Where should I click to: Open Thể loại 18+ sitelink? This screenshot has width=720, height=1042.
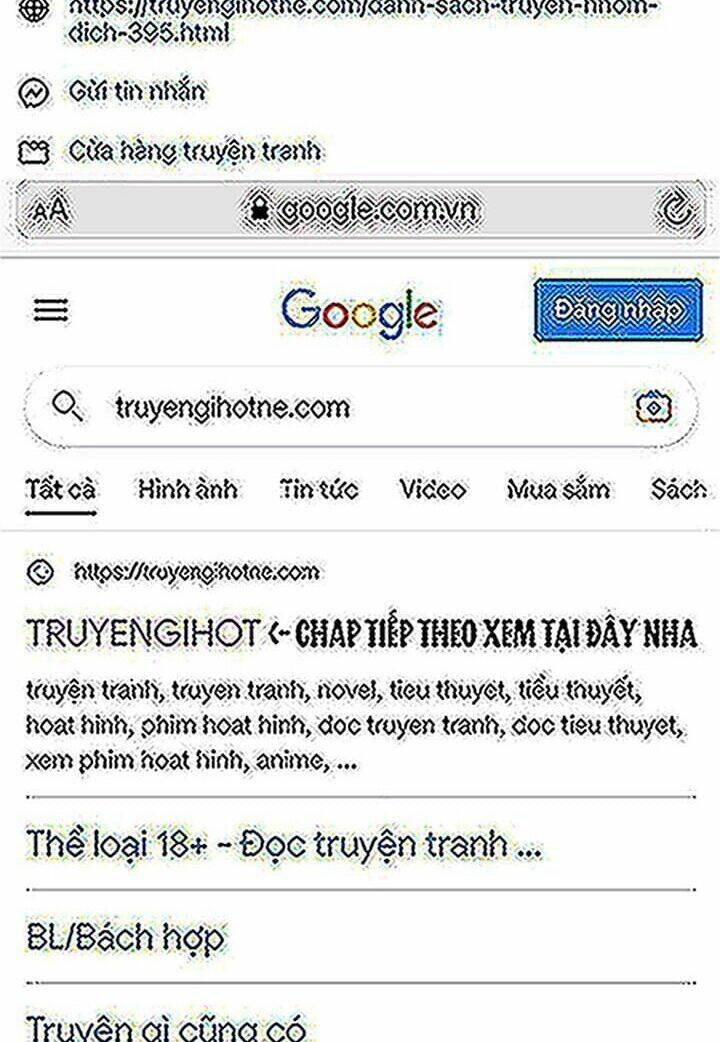click(284, 844)
